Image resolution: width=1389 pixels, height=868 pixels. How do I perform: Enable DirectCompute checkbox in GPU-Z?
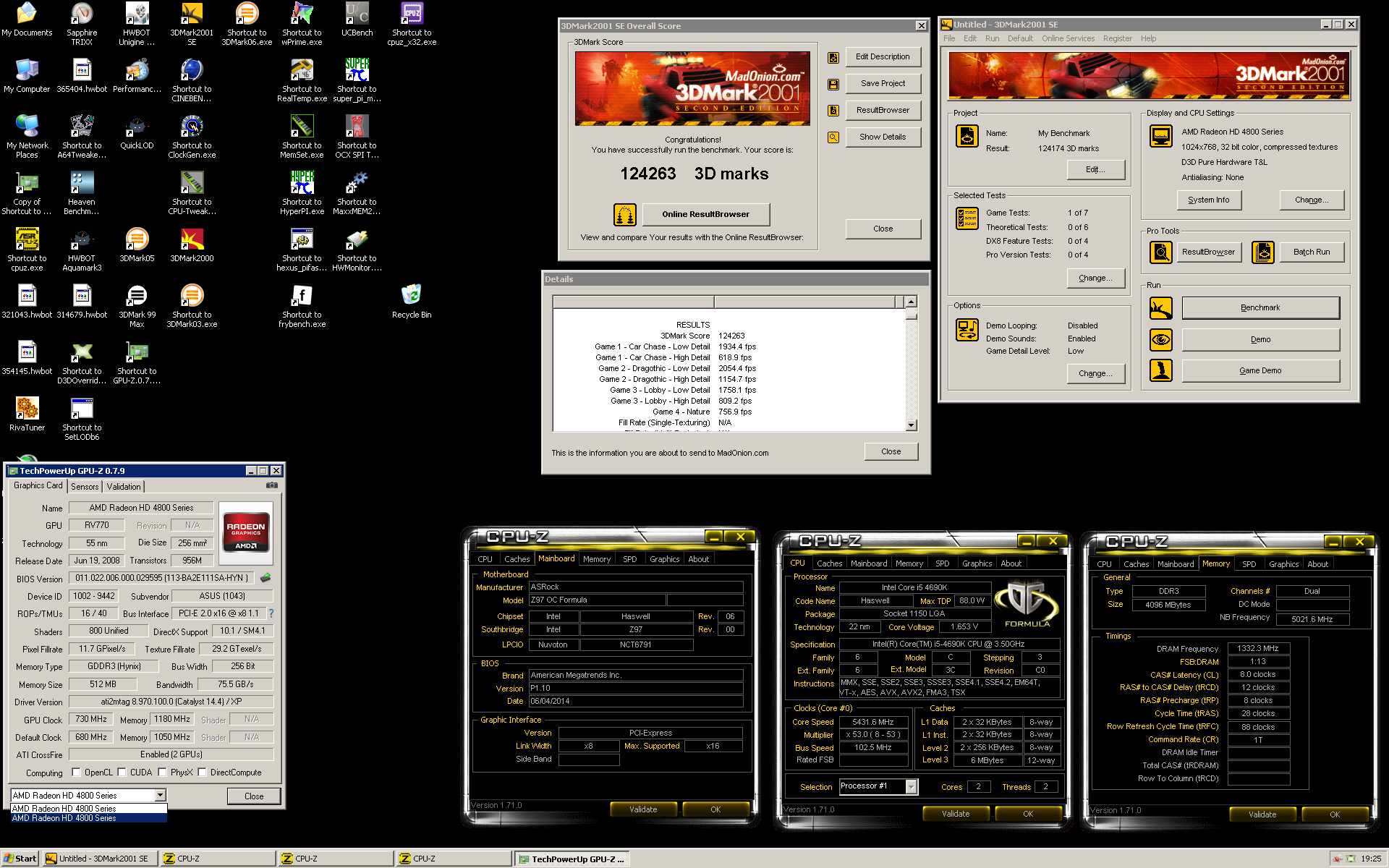click(x=203, y=773)
